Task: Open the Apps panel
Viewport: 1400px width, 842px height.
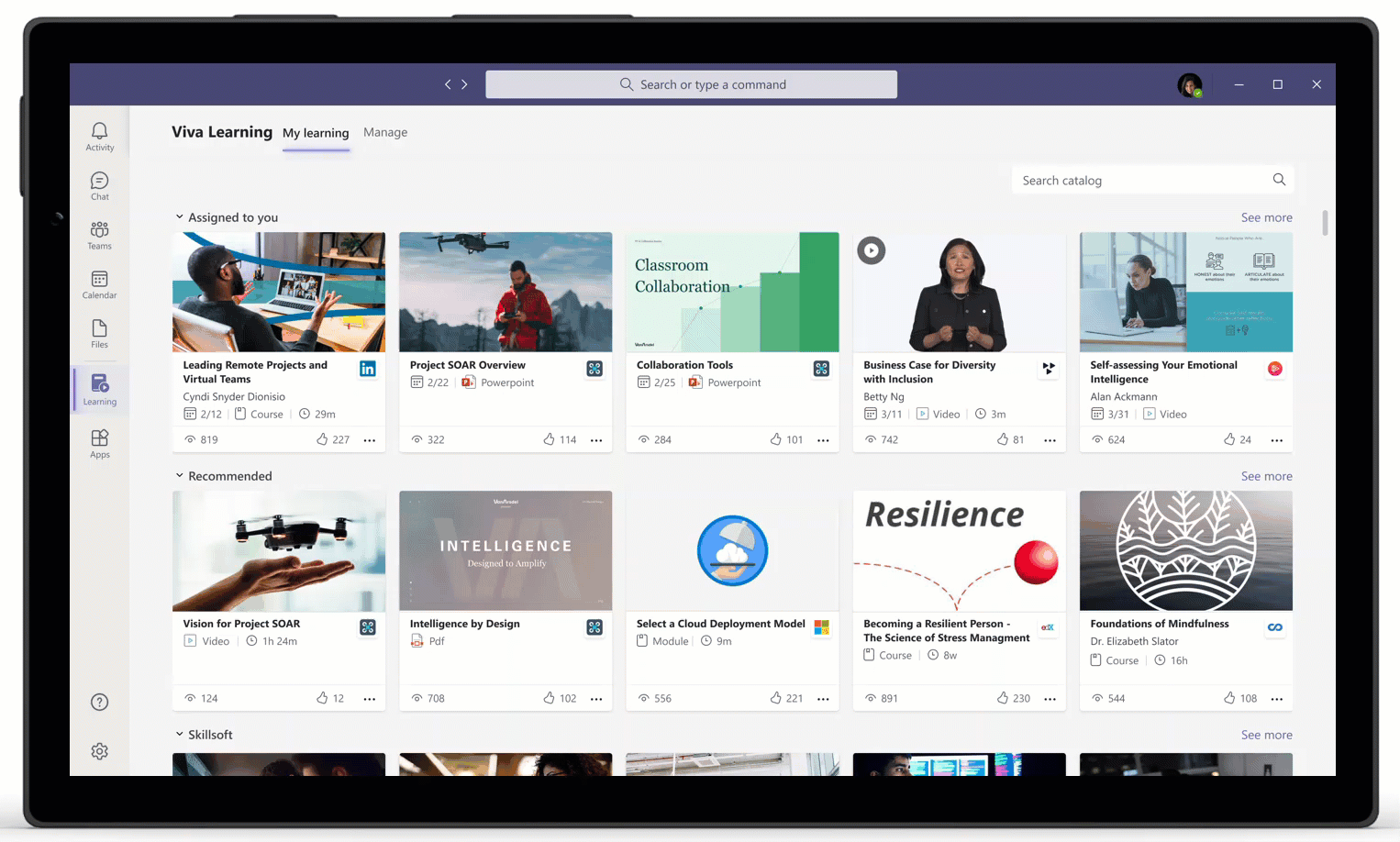Action: click(99, 443)
